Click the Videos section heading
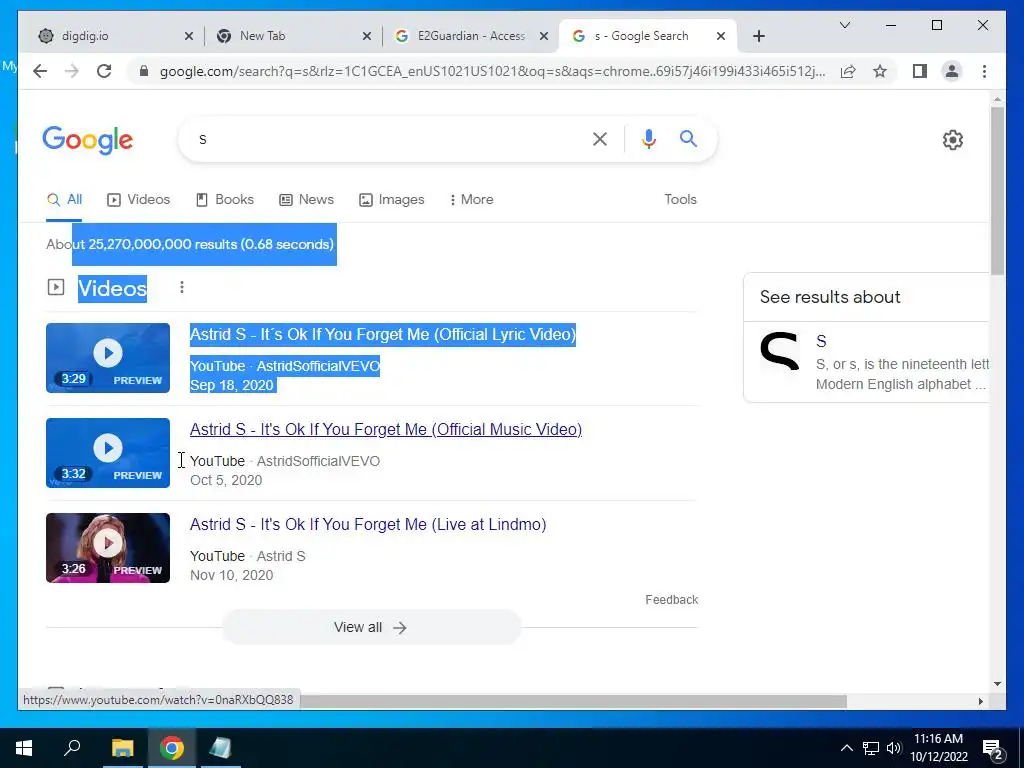1024x768 pixels. point(112,288)
